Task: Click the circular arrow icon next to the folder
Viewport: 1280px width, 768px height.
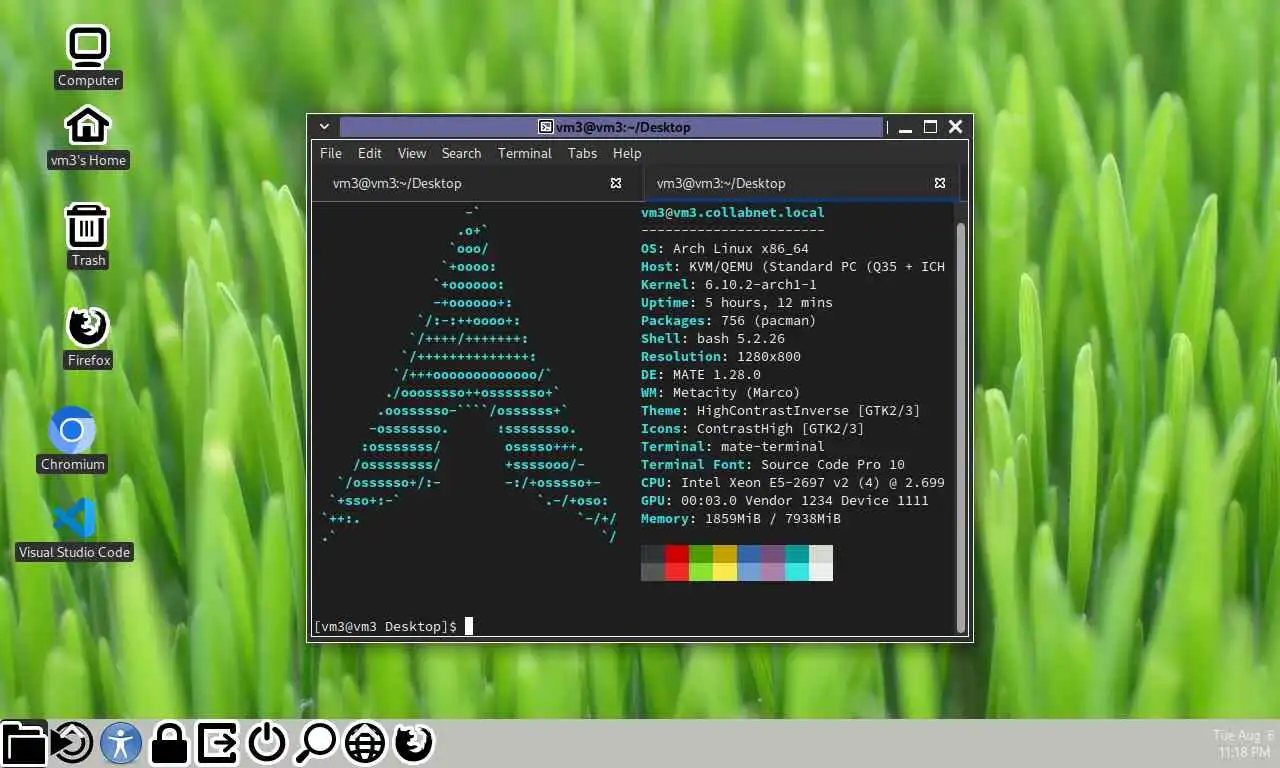Action: (x=72, y=743)
